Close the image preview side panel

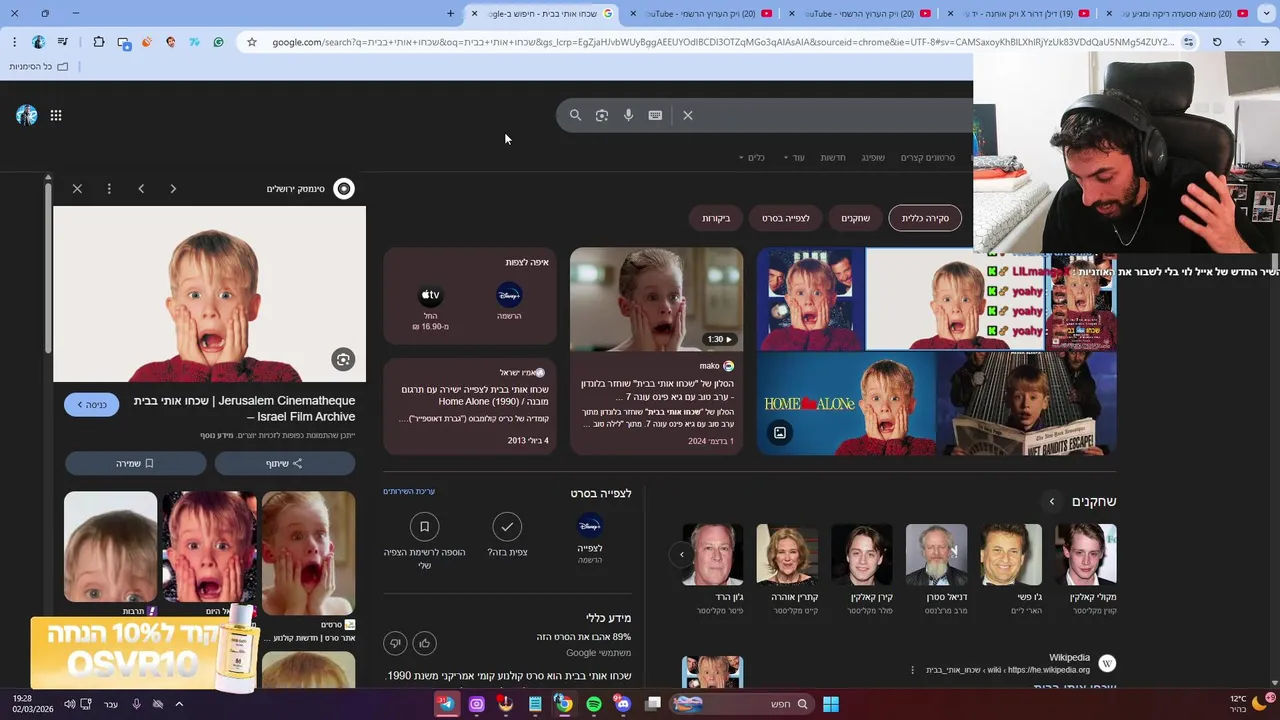pyautogui.click(x=77, y=188)
